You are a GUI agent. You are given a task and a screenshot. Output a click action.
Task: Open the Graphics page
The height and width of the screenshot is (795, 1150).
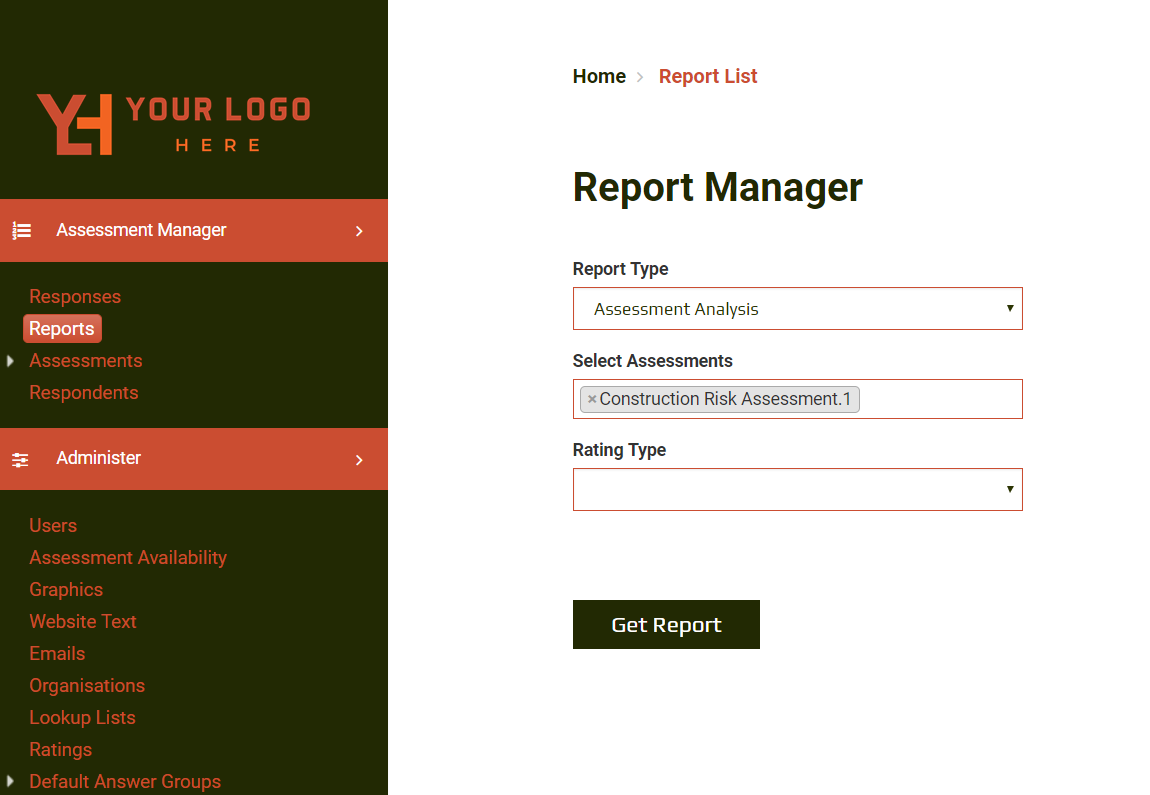(66, 589)
